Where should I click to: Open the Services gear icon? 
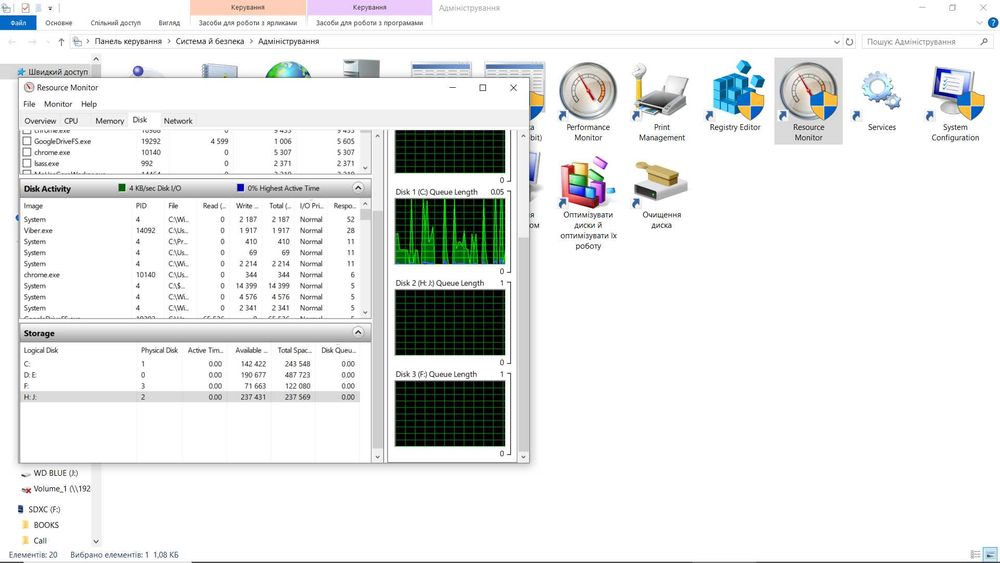pyautogui.click(x=881, y=96)
